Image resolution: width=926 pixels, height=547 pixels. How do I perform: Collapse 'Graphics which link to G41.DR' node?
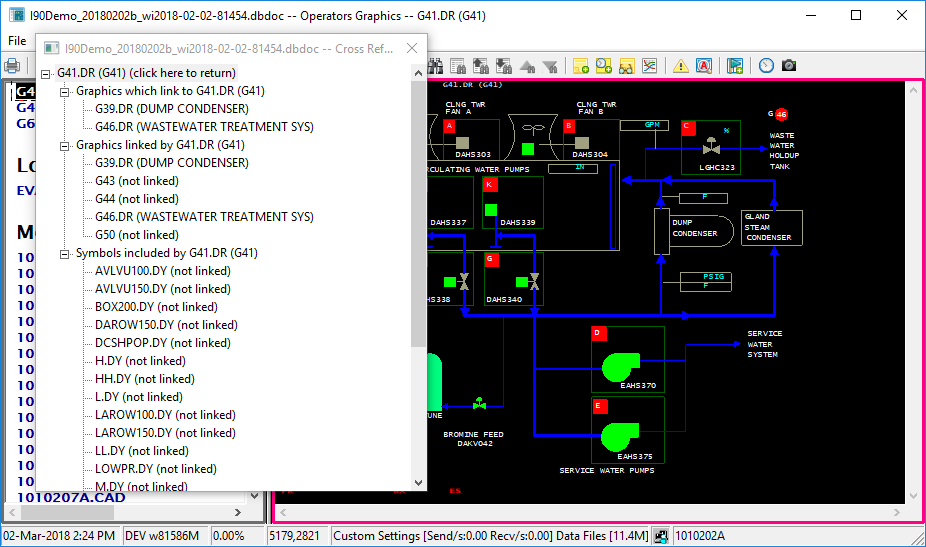(64, 92)
